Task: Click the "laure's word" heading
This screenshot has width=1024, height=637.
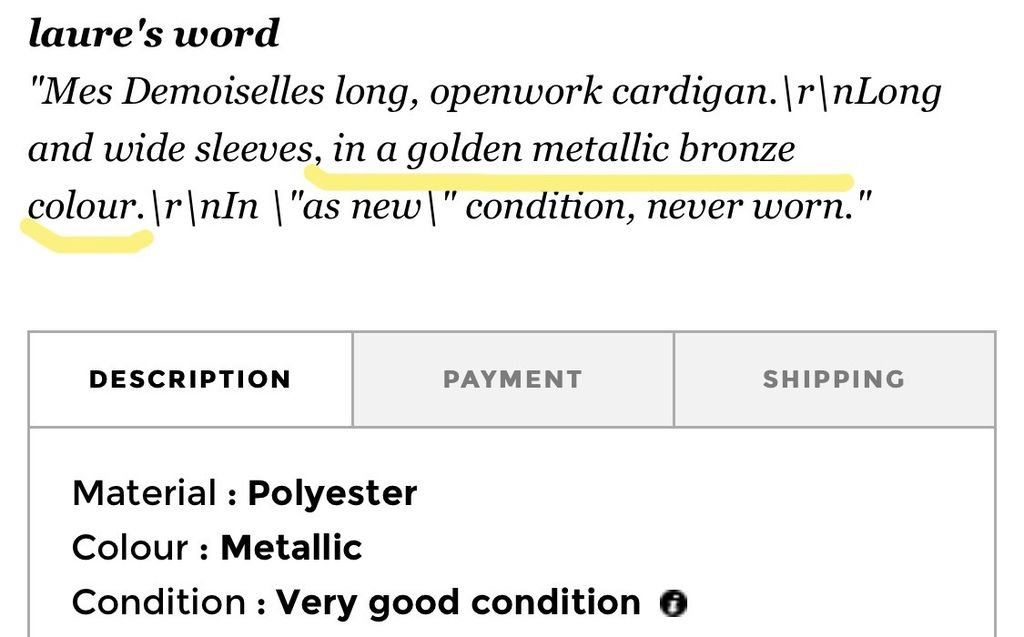Action: 154,33
